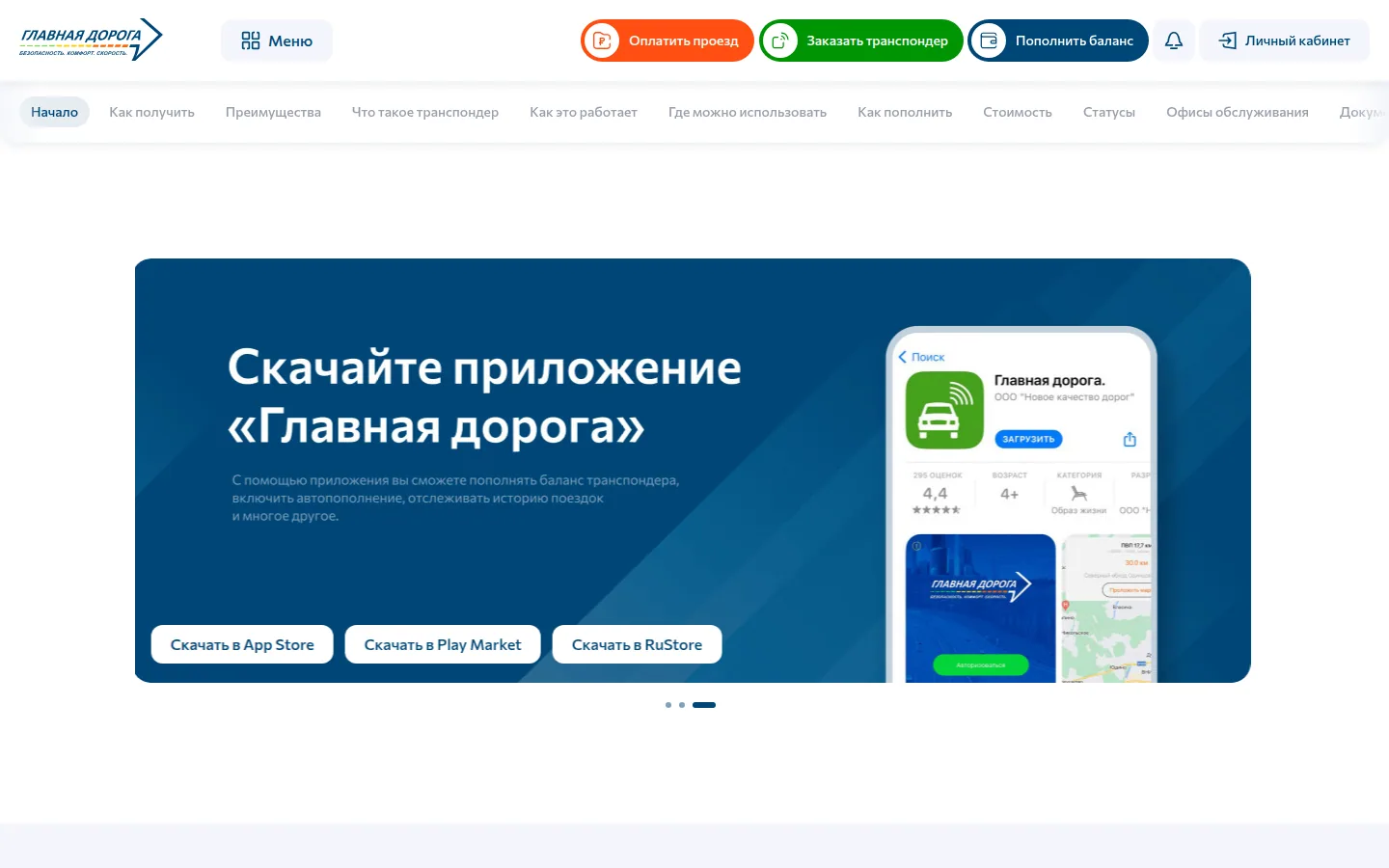Viewport: 1389px width, 868px height.
Task: Click the wallet icon on Пополнить баланс
Action: (x=989, y=41)
